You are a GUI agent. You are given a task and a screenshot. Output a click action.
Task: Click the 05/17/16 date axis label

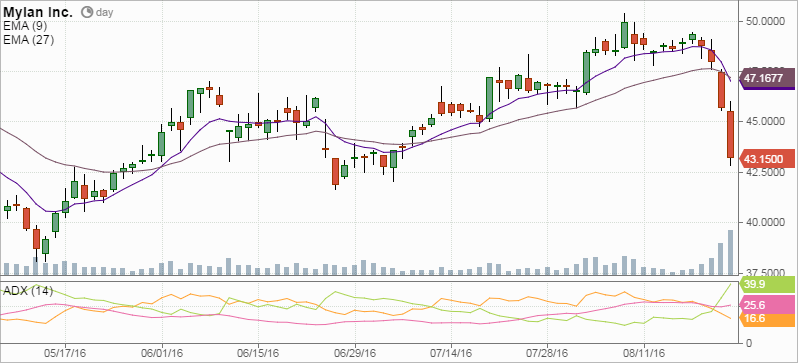coord(65,353)
